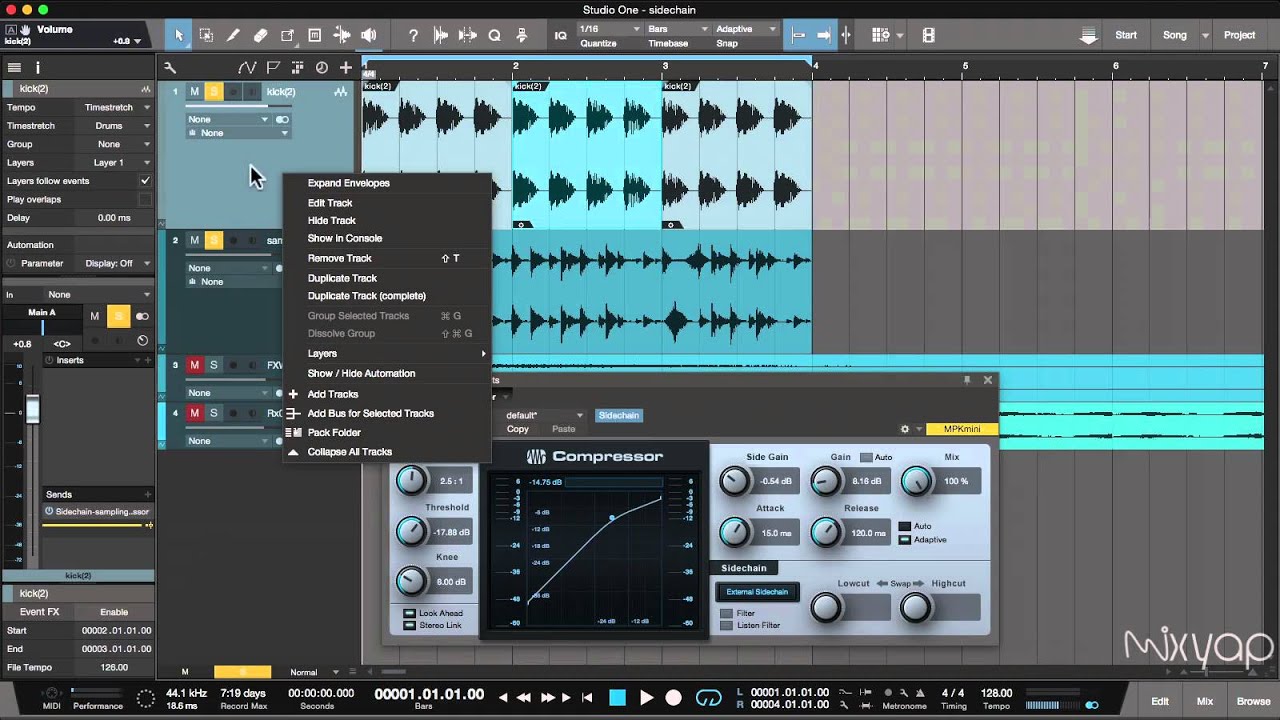Open the Layers submenu in the context menu
Viewport: 1280px width, 720px height.
coord(385,353)
